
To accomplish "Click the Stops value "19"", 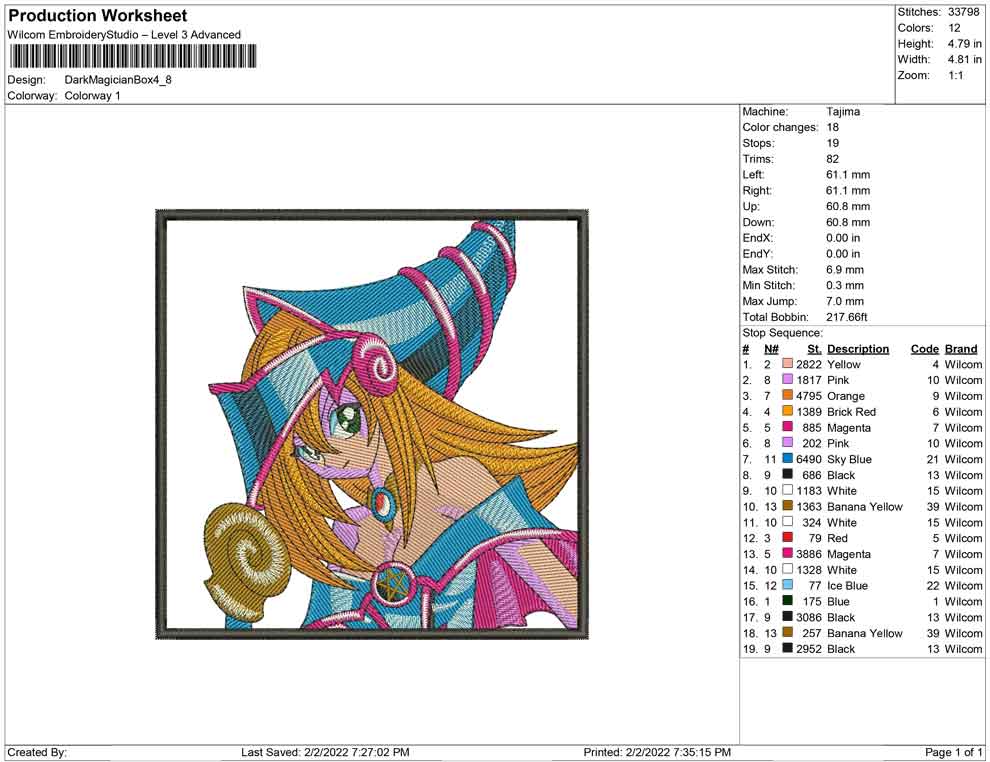I will 832,143.
